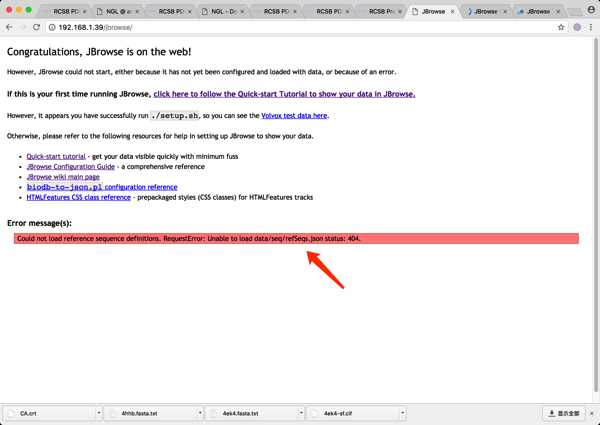Switch to the RCSB Pr tab
Screen dimensions: 600x425
(x=380, y=12)
